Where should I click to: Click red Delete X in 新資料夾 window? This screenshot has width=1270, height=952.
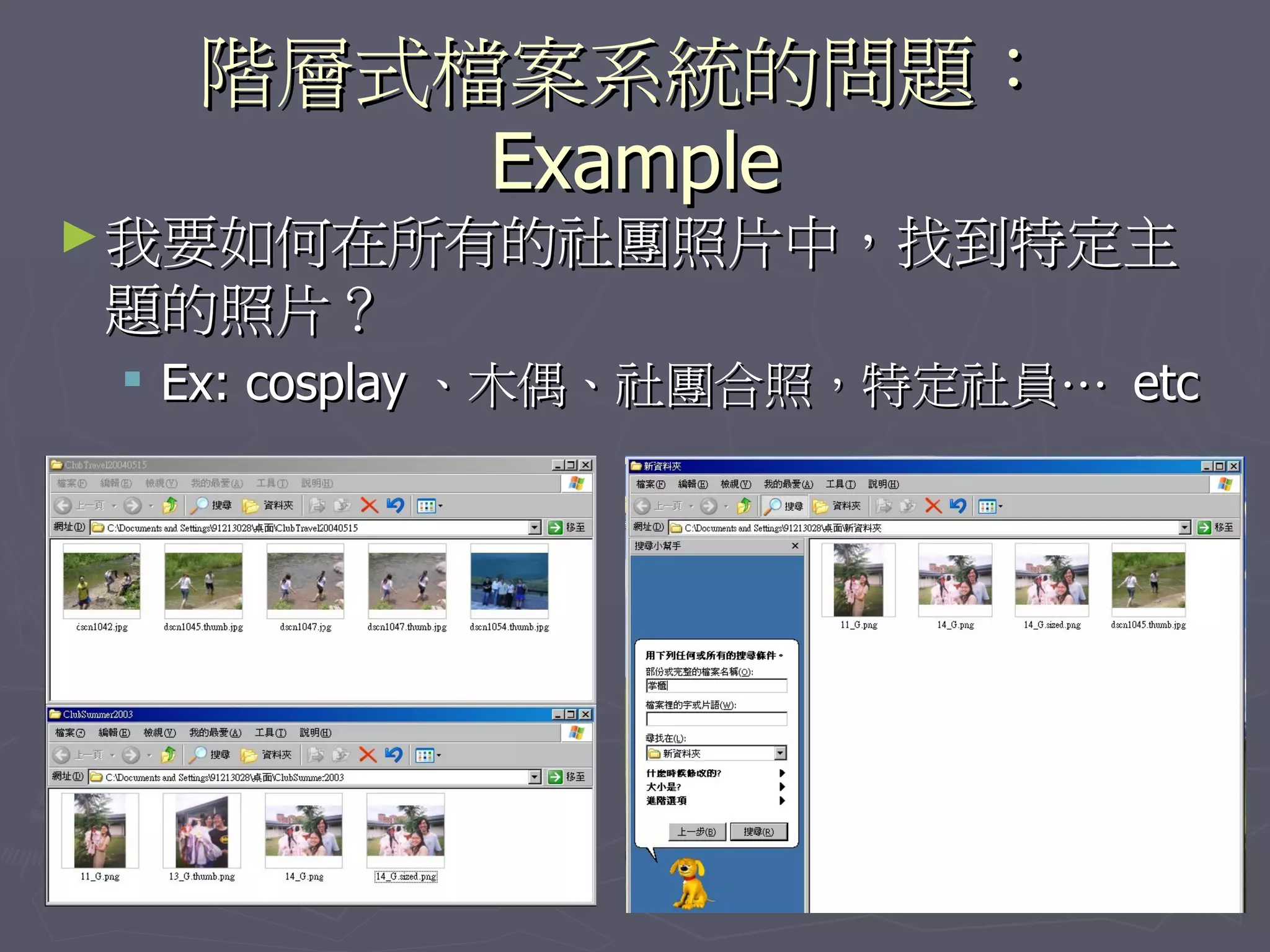click(933, 506)
